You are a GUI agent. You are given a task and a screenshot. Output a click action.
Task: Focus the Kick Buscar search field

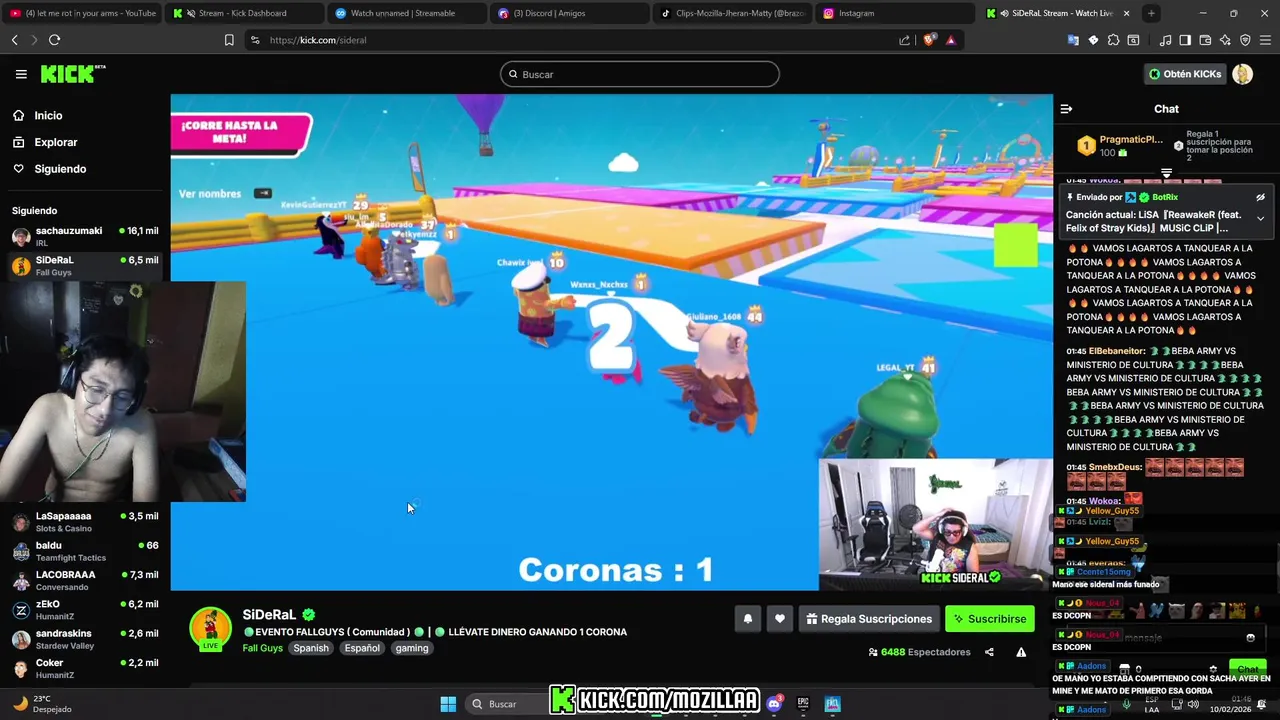tap(640, 74)
